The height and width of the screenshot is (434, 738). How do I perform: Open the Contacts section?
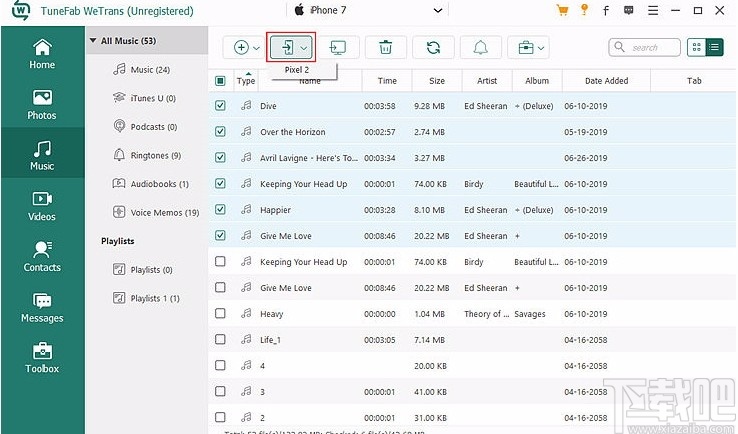[x=42, y=257]
